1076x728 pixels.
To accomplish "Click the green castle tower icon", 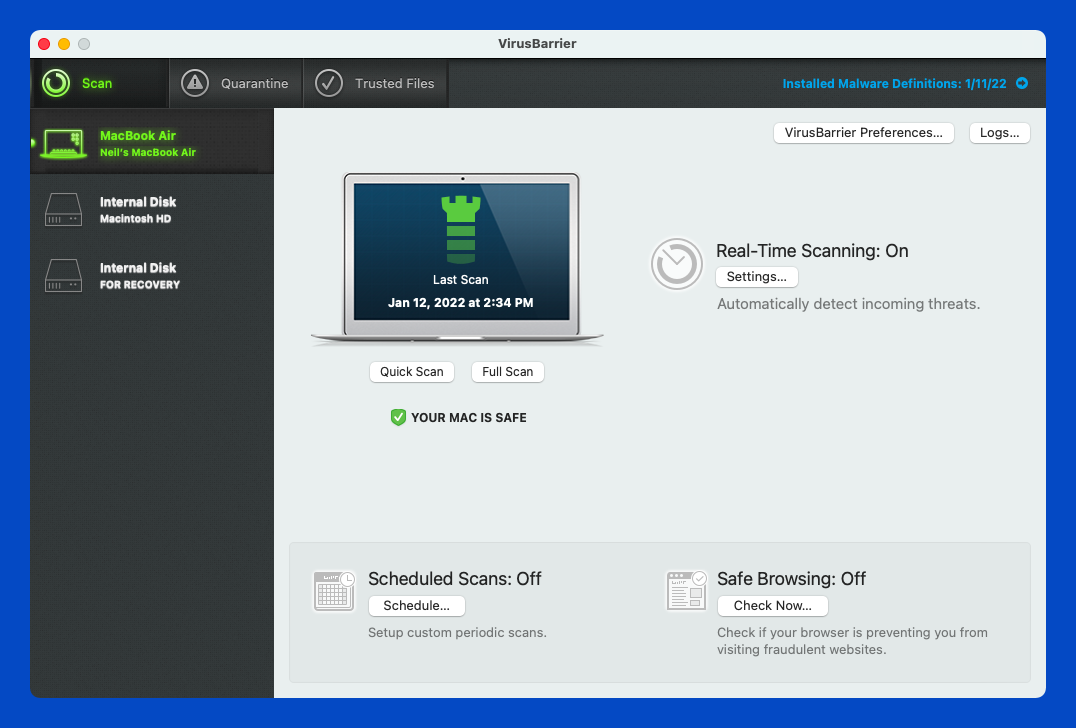I will (x=460, y=229).
